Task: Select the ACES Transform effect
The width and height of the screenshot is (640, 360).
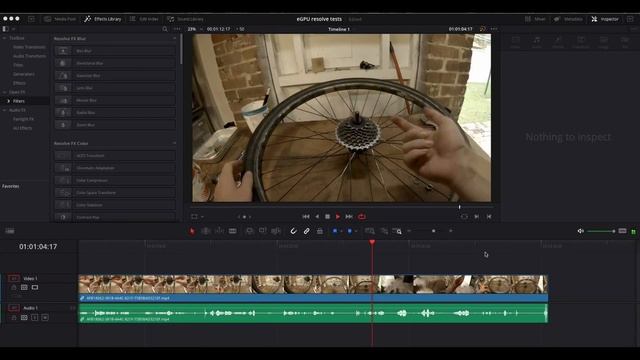Action: pyautogui.click(x=115, y=156)
